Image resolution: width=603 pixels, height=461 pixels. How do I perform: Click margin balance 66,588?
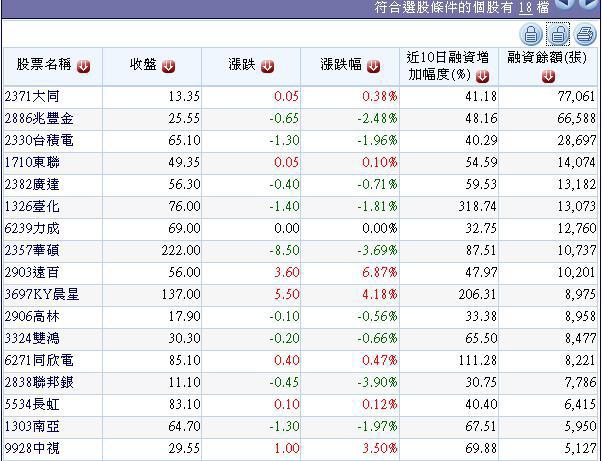576,118
